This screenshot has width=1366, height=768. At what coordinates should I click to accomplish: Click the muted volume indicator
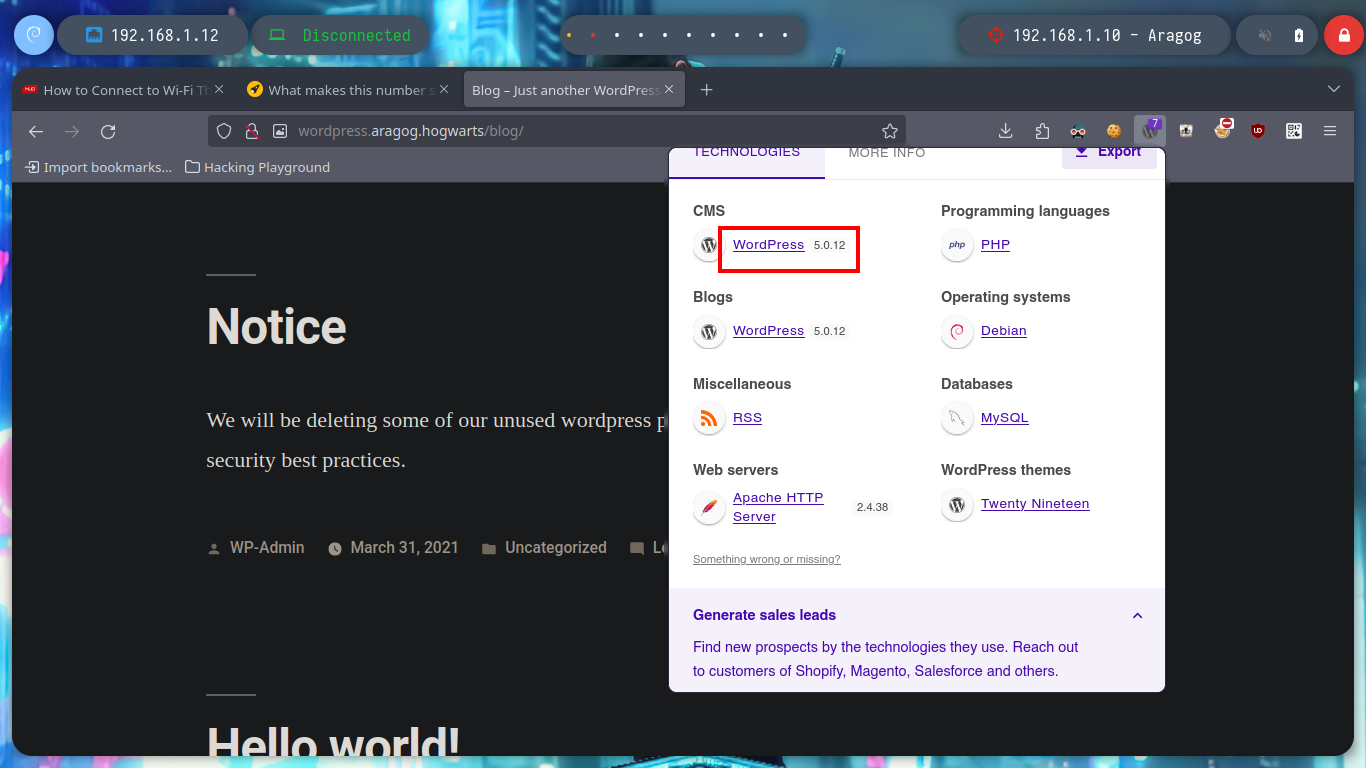(x=1265, y=35)
